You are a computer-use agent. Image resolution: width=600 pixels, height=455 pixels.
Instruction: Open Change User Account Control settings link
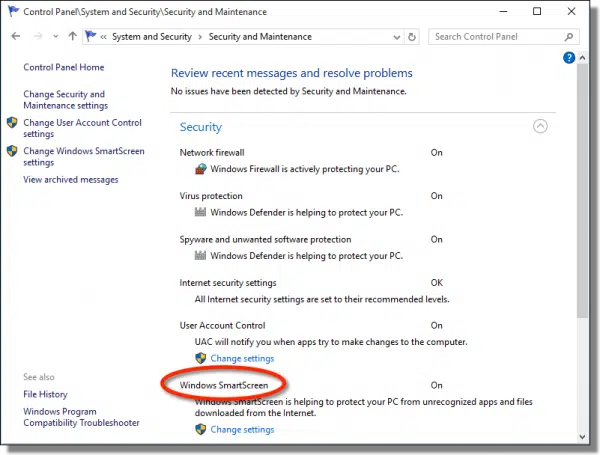coord(82,128)
